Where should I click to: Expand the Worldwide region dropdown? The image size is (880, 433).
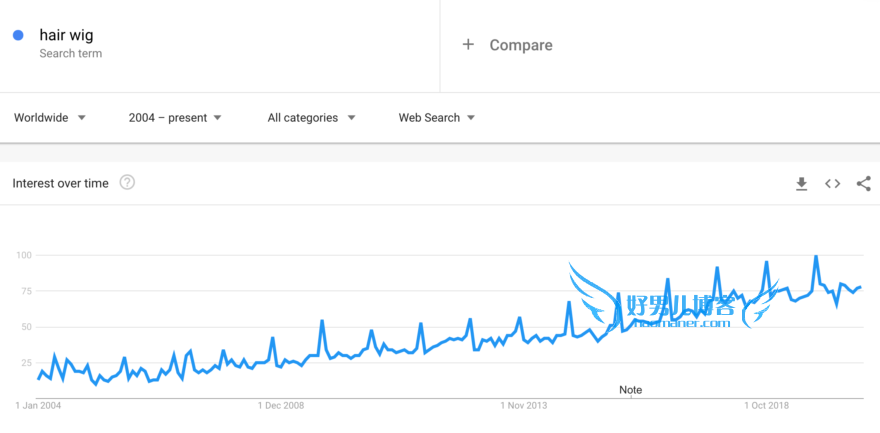click(50, 118)
